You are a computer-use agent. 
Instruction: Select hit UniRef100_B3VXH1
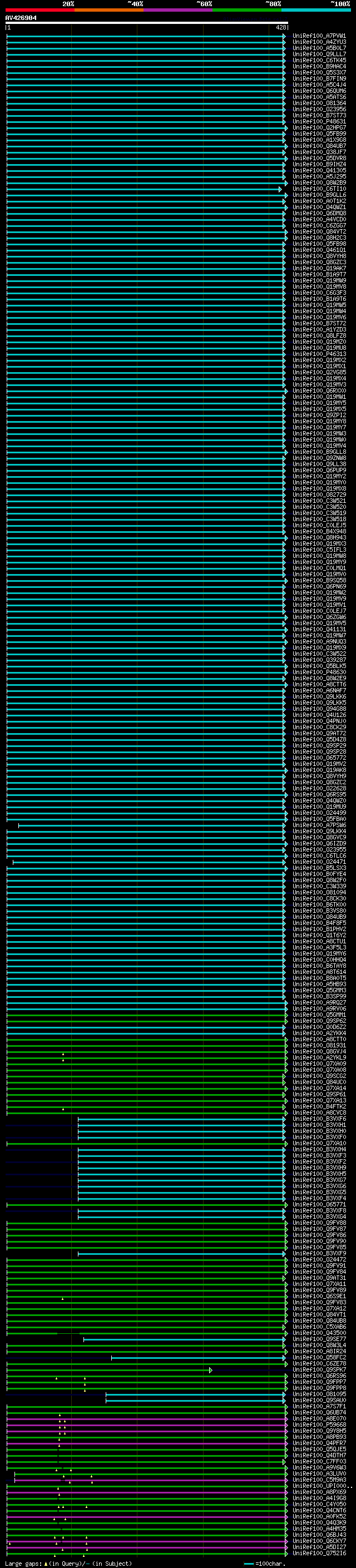319,1125
